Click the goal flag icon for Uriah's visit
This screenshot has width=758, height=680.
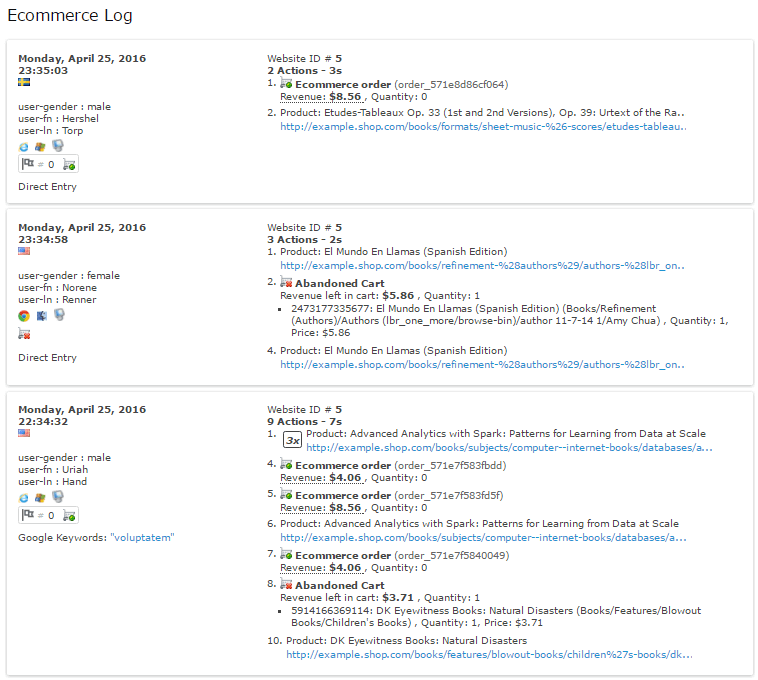pos(28,515)
